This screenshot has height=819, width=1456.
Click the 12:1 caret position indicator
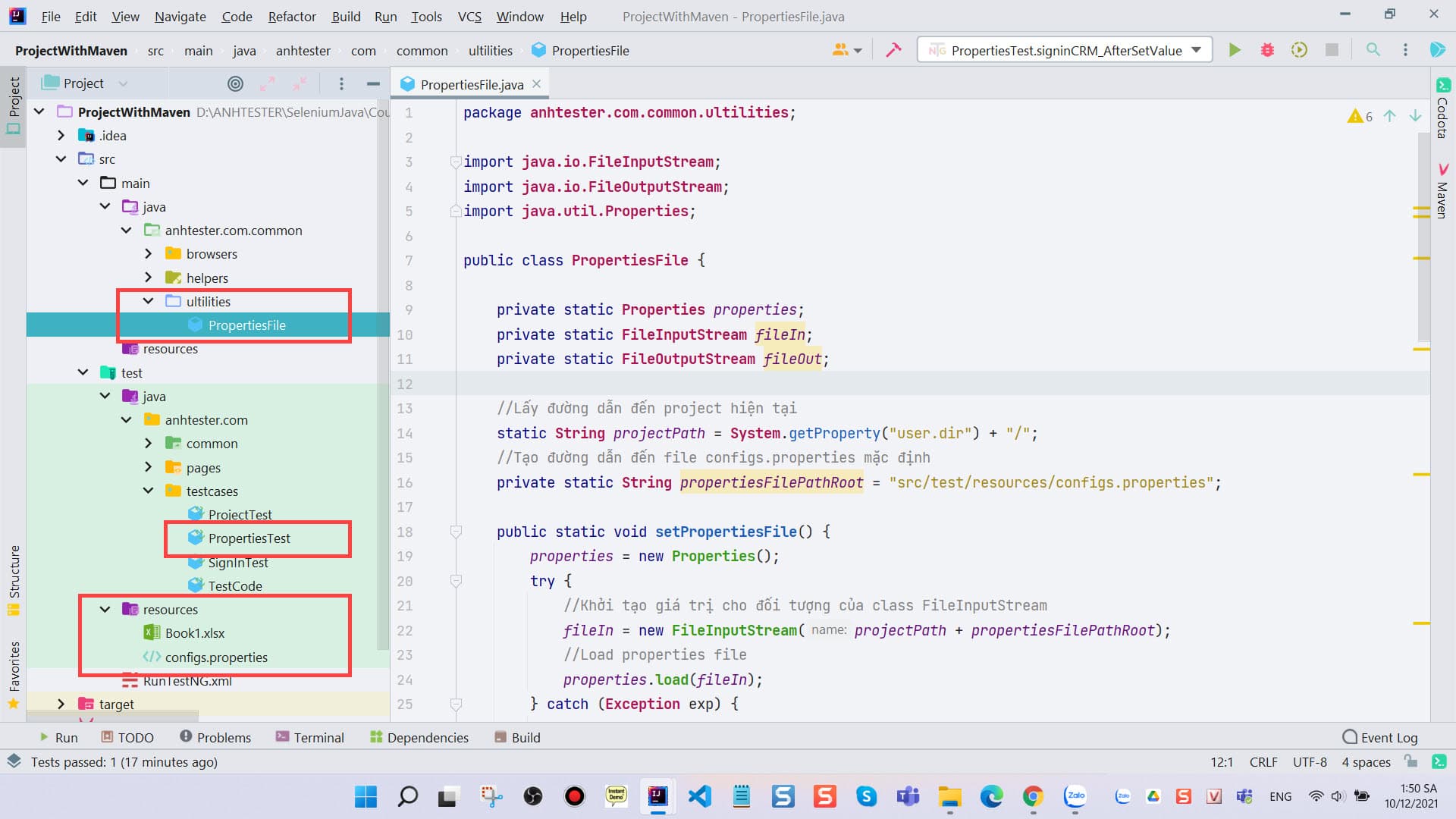(1222, 762)
